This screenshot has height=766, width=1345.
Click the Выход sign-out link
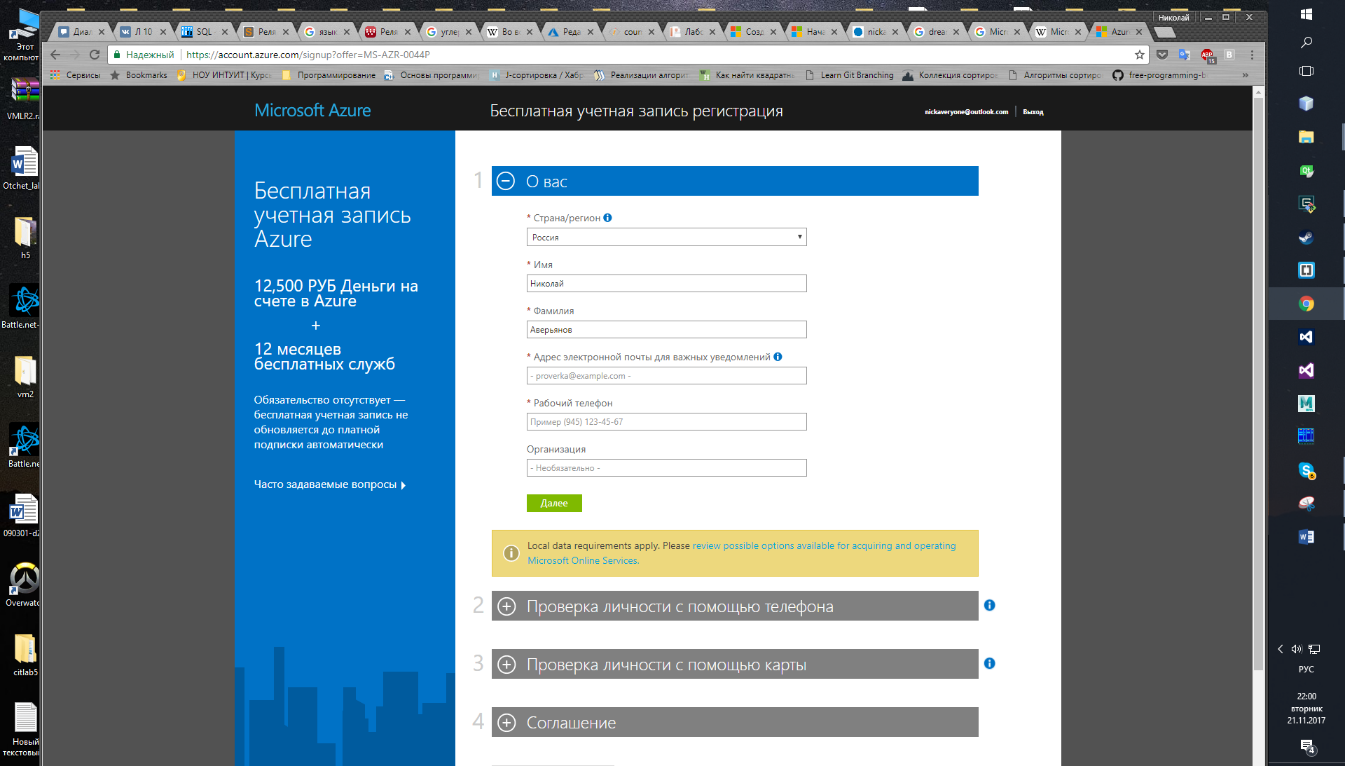coord(1033,112)
